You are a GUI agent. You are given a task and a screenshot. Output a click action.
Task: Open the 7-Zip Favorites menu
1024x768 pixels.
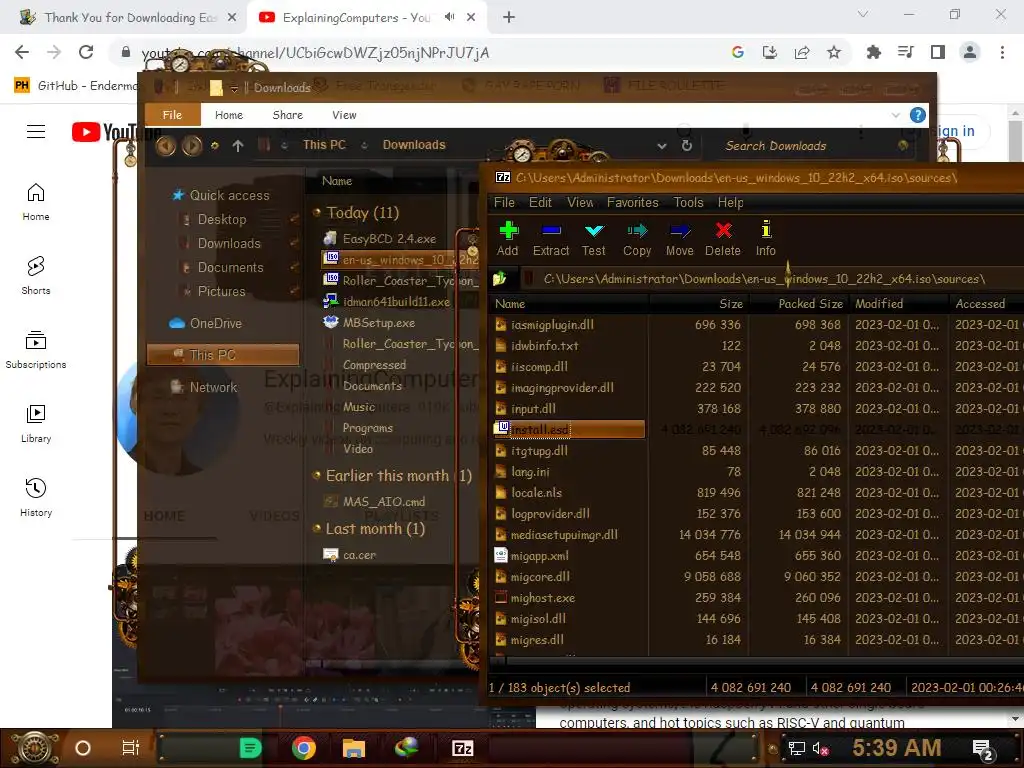tap(632, 202)
